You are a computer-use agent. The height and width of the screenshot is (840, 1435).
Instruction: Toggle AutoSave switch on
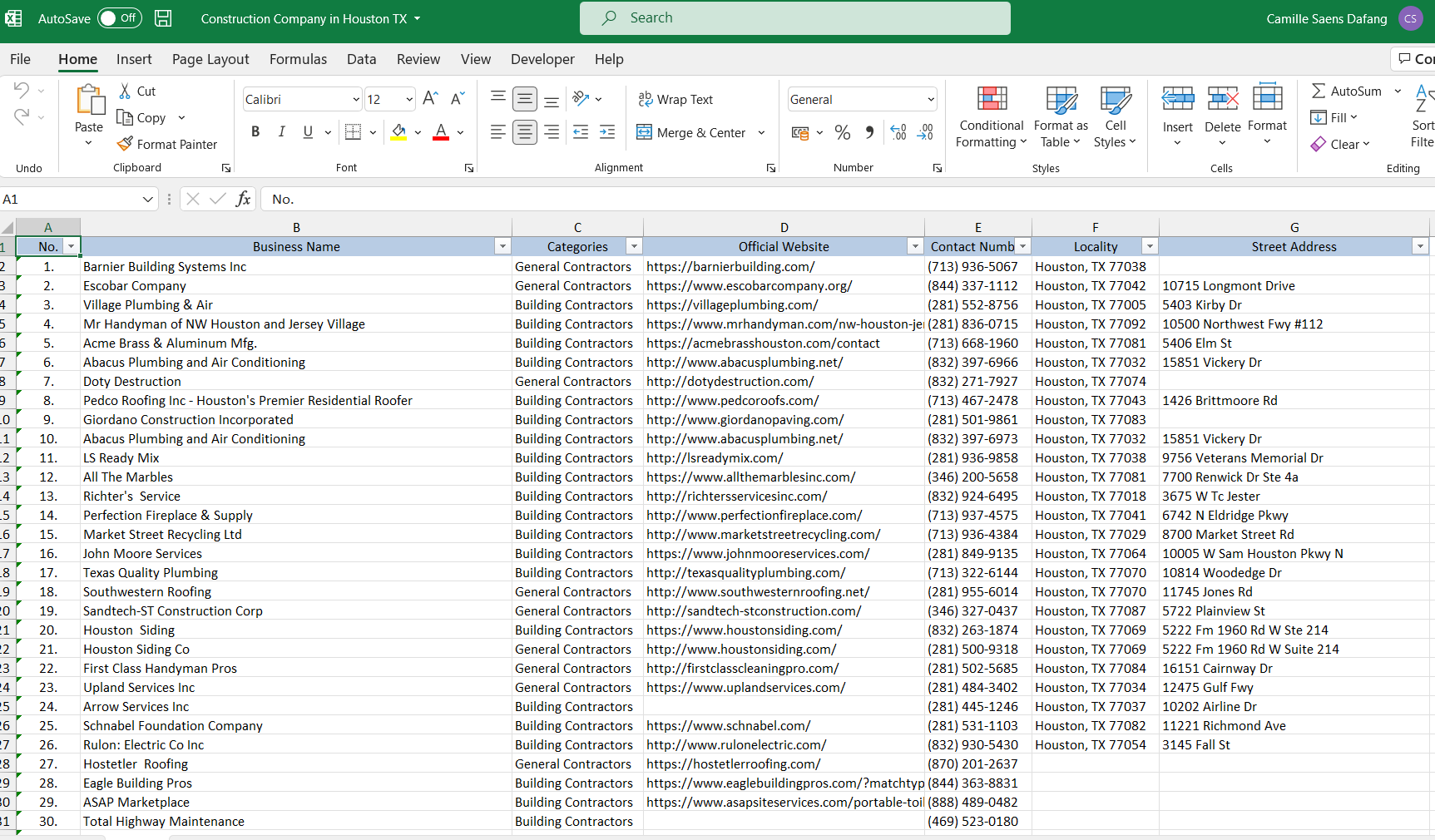tap(120, 18)
